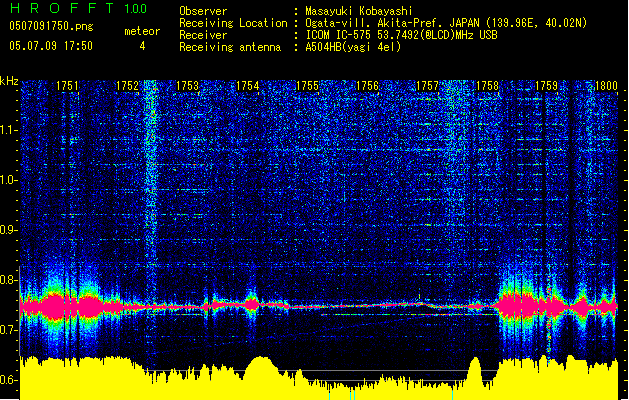Click the meteor count value 4

pos(142,46)
